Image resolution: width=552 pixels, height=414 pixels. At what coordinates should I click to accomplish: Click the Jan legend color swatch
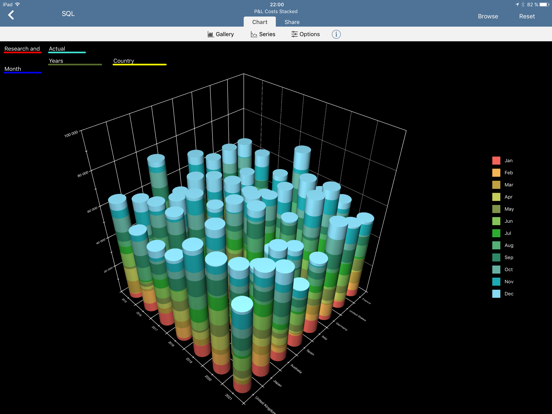click(496, 161)
